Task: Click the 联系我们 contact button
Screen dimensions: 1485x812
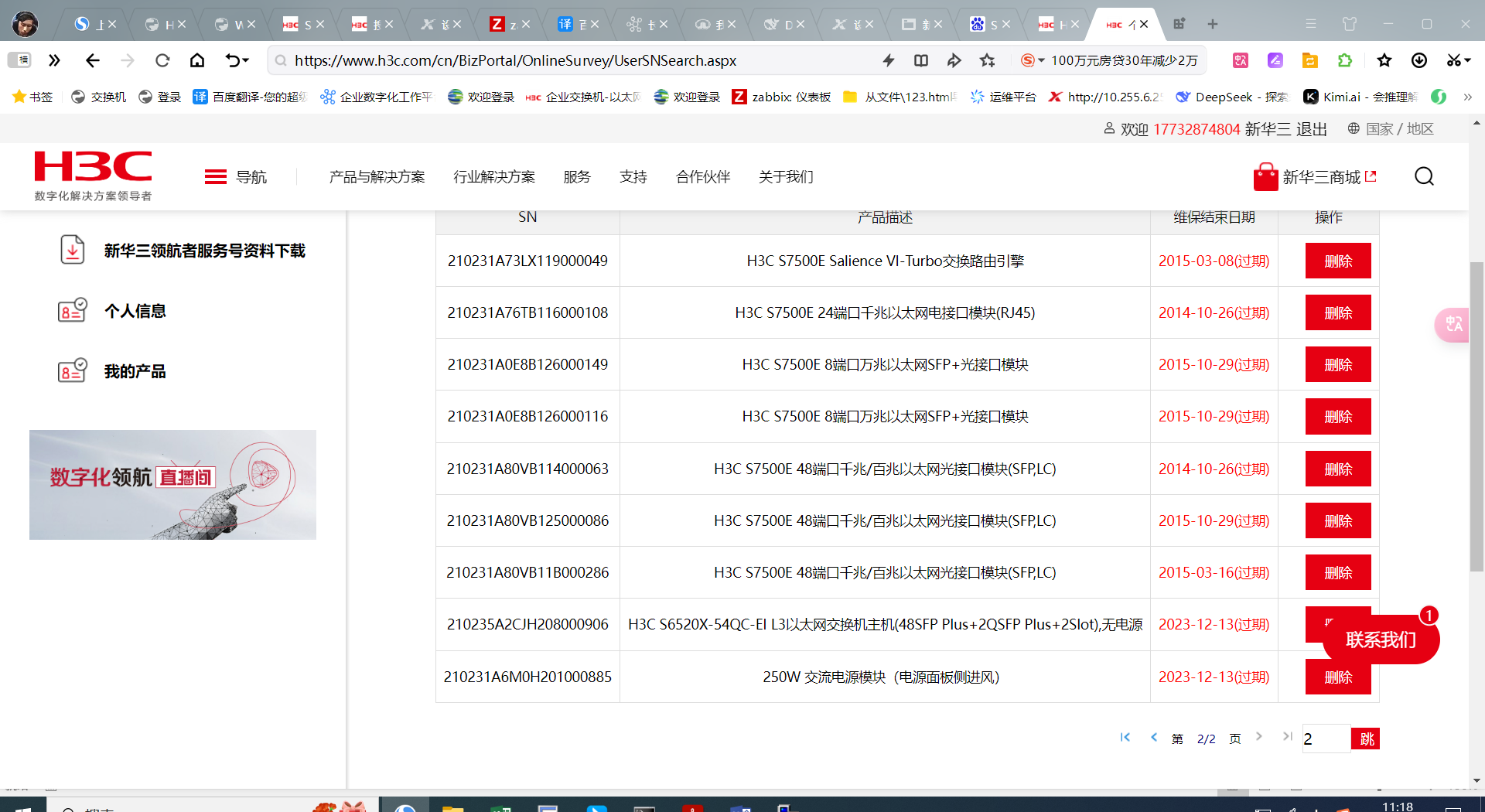Action: coord(1381,640)
